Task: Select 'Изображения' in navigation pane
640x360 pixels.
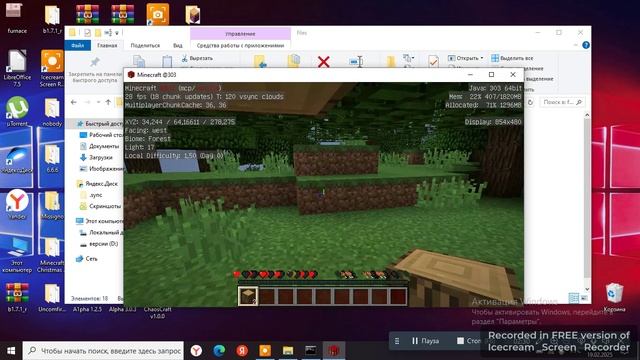Action: (x=101, y=168)
